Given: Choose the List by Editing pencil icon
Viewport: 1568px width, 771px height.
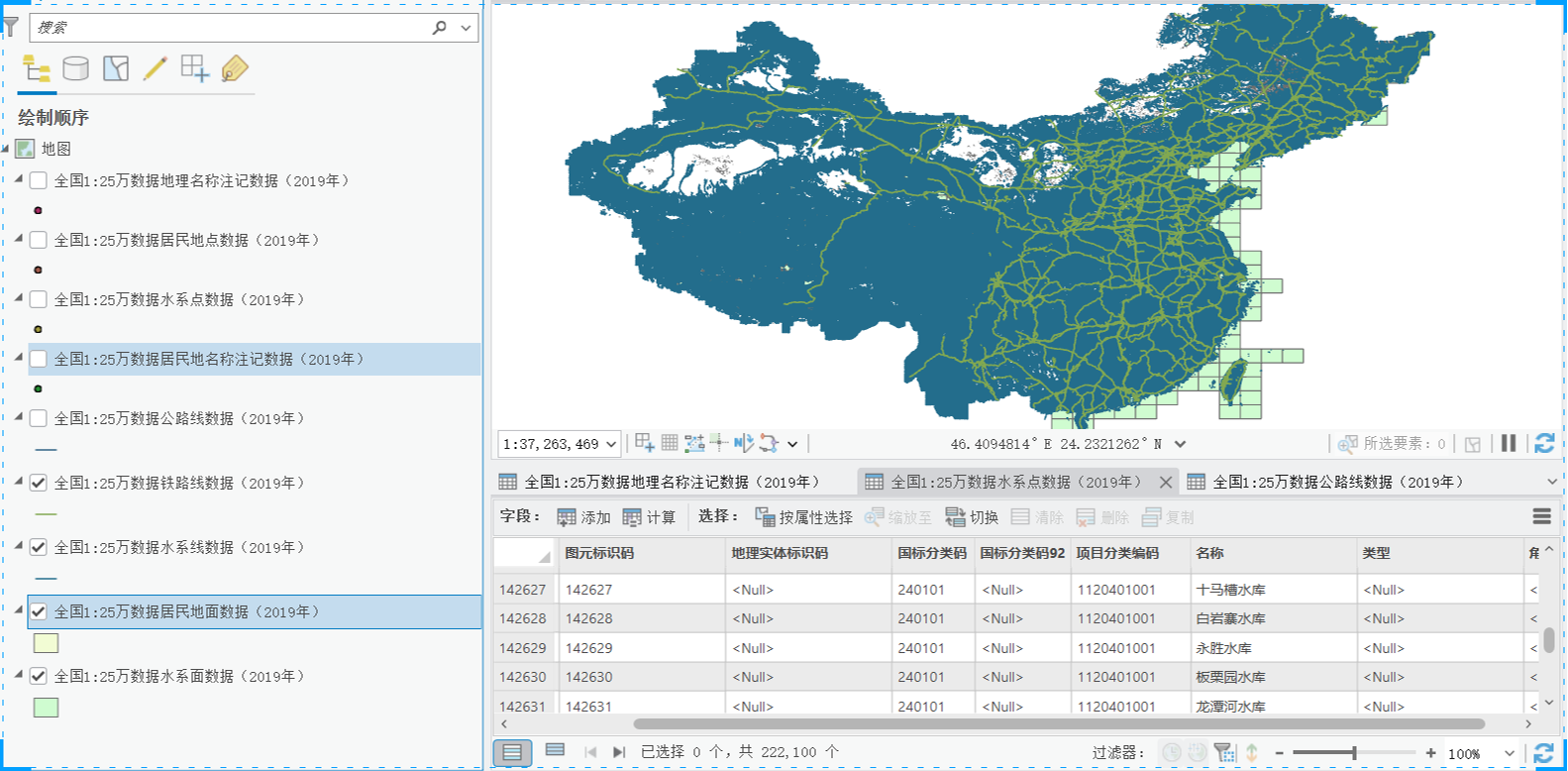Looking at the screenshot, I should coord(156,68).
